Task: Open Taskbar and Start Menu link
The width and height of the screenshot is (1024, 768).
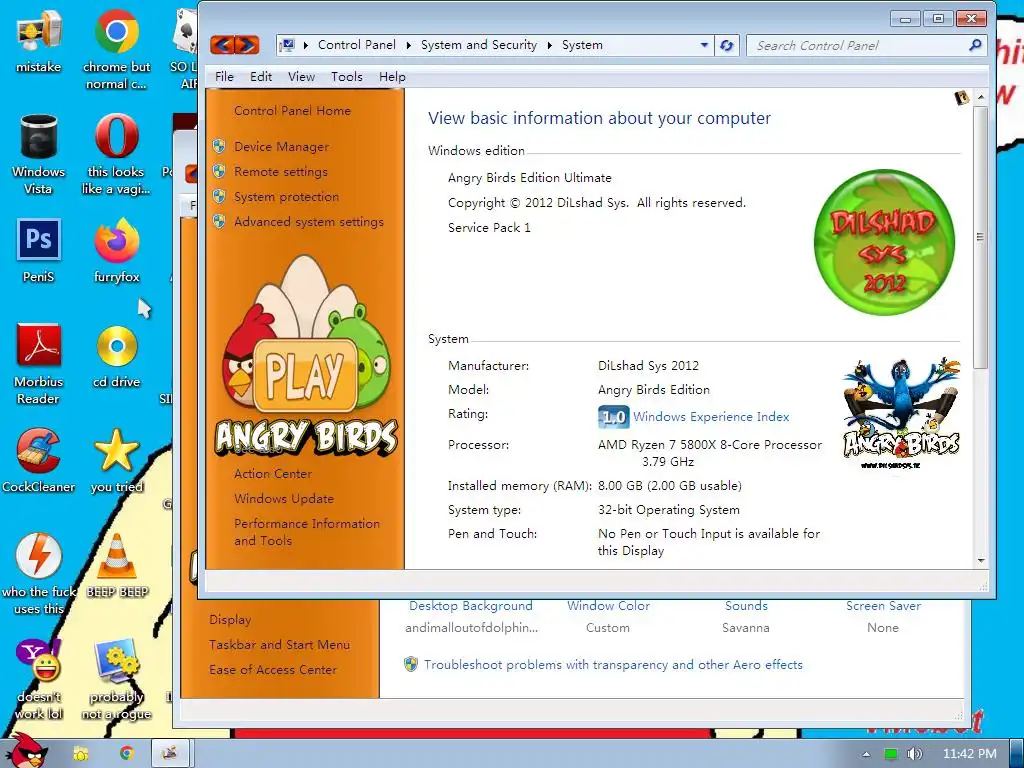Action: [x=280, y=645]
